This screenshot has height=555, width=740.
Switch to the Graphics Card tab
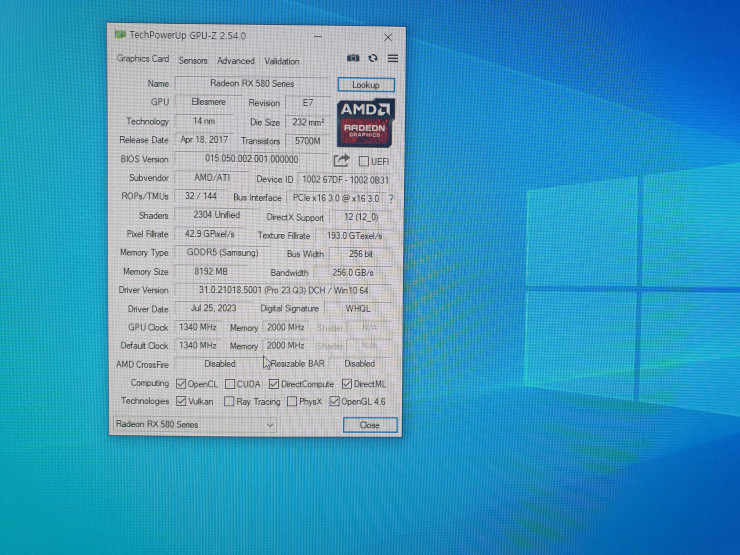point(143,59)
